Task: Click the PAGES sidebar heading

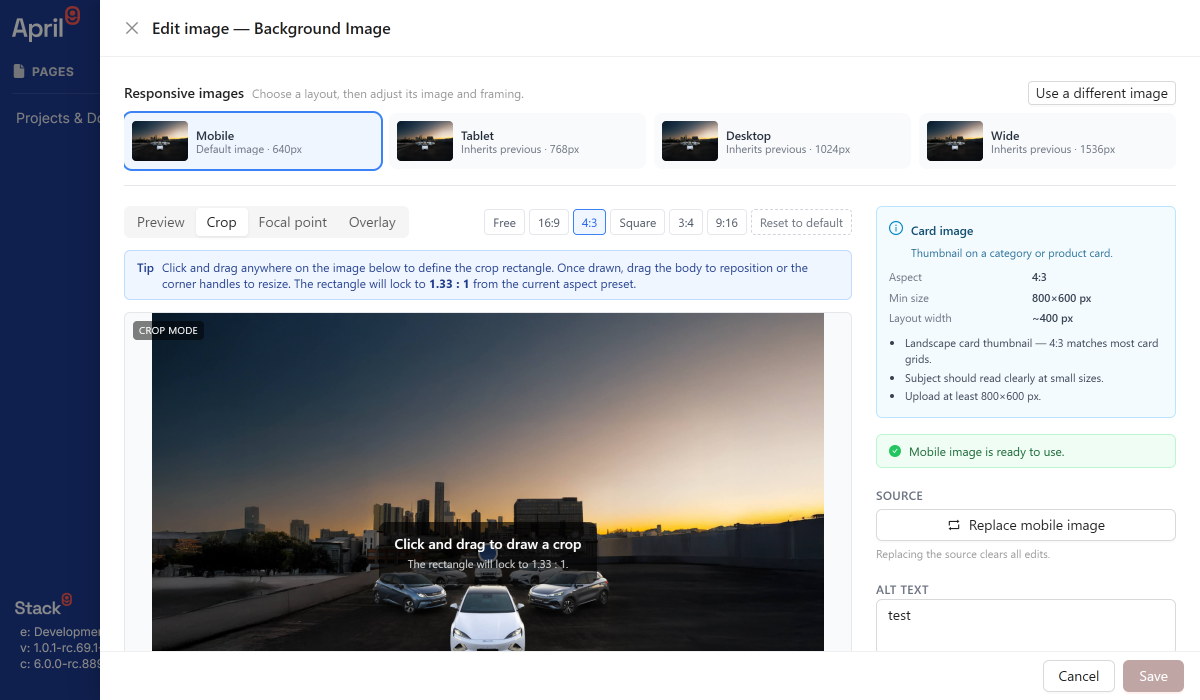Action: click(53, 72)
